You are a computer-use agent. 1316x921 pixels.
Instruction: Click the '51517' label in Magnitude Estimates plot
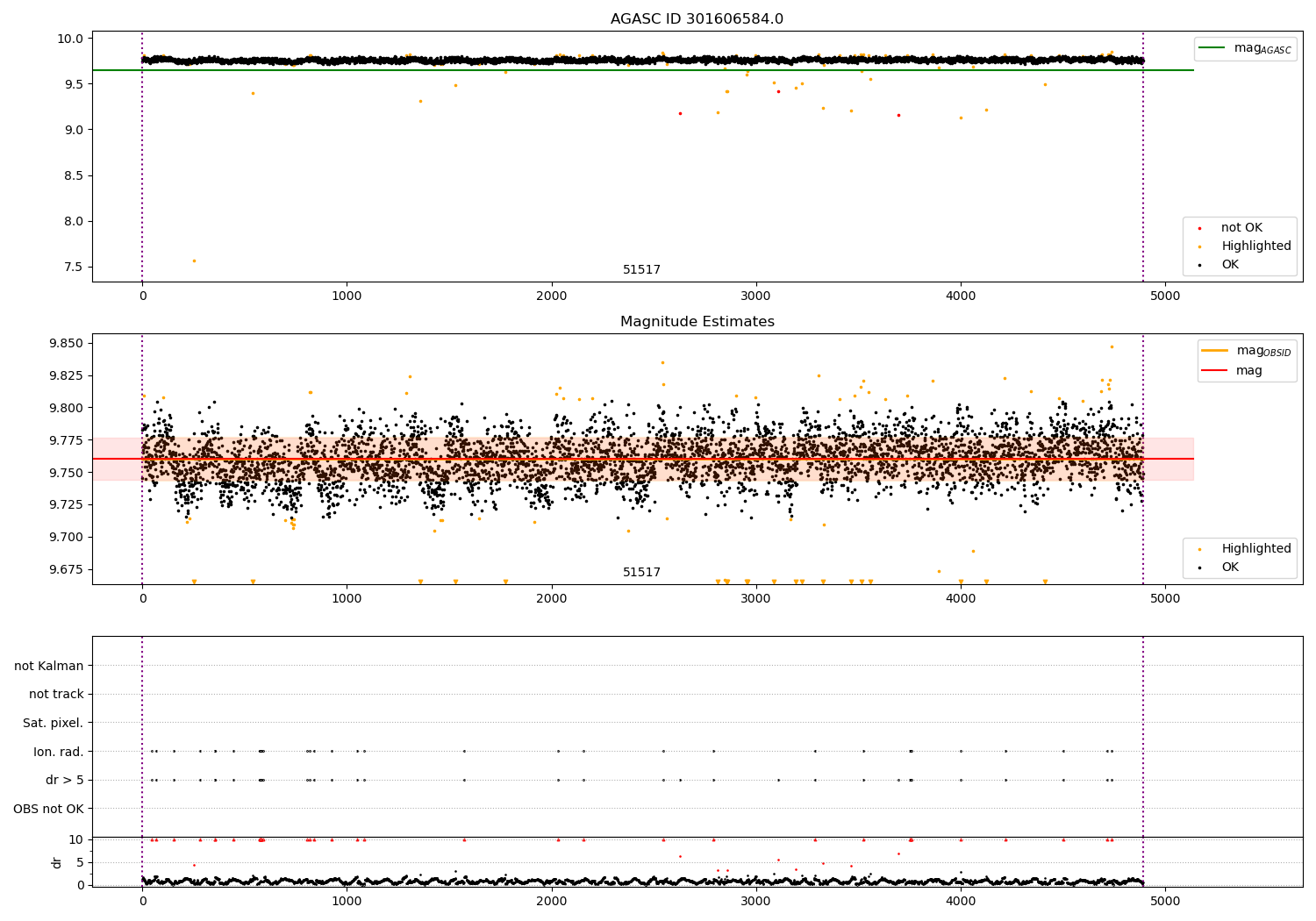641,572
